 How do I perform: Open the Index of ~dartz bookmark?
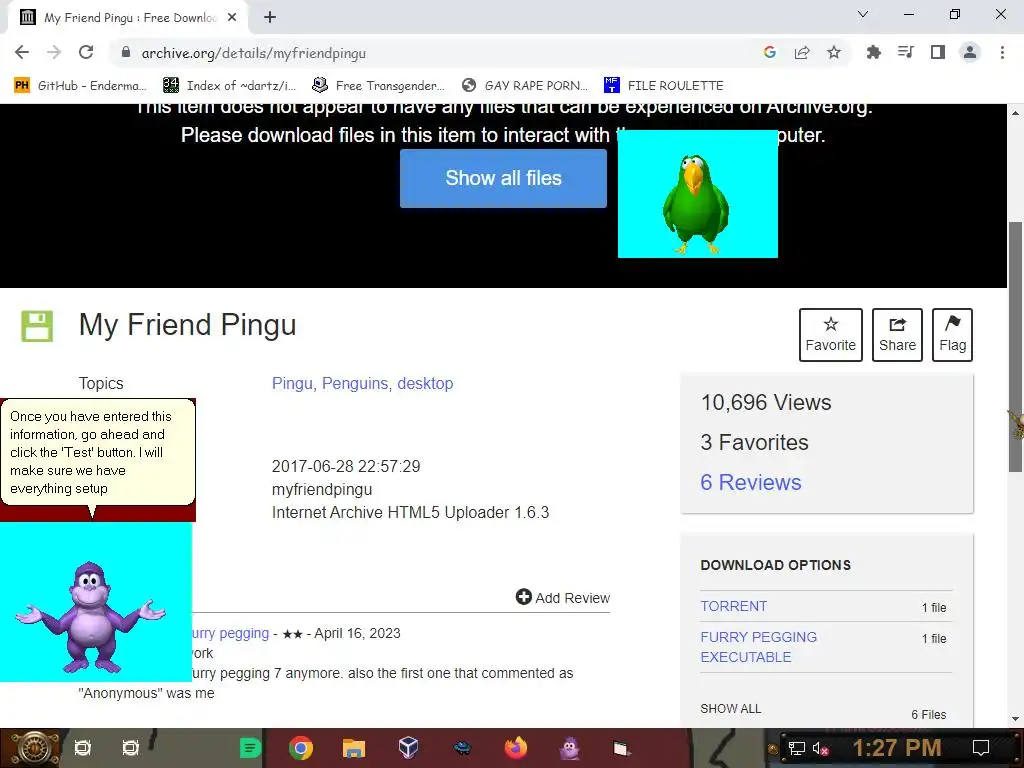pyautogui.click(x=229, y=86)
